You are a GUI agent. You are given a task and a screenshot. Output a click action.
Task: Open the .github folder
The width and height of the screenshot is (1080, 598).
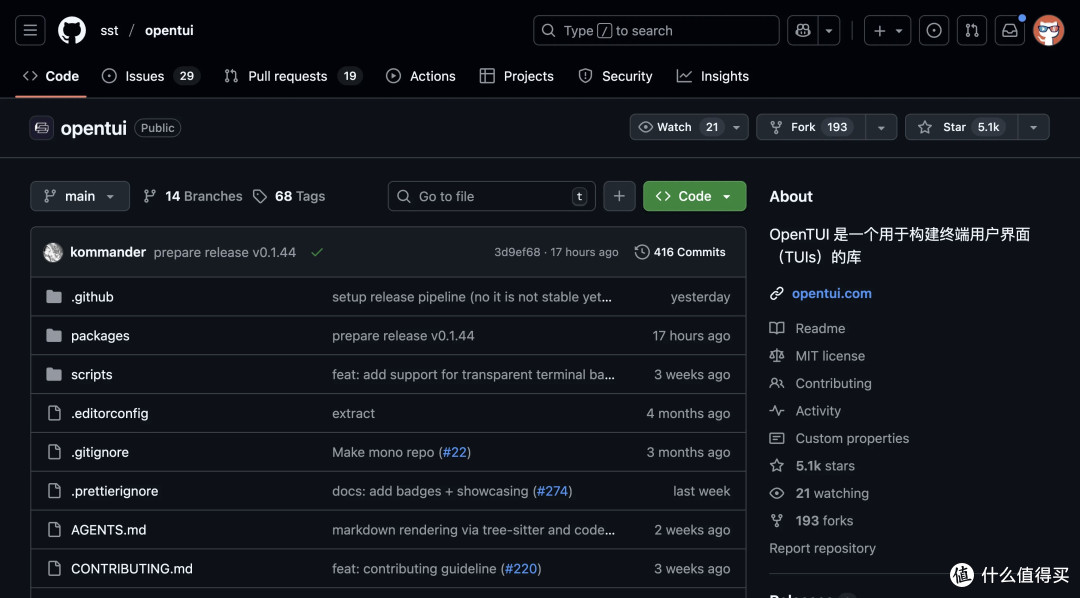tap(92, 297)
